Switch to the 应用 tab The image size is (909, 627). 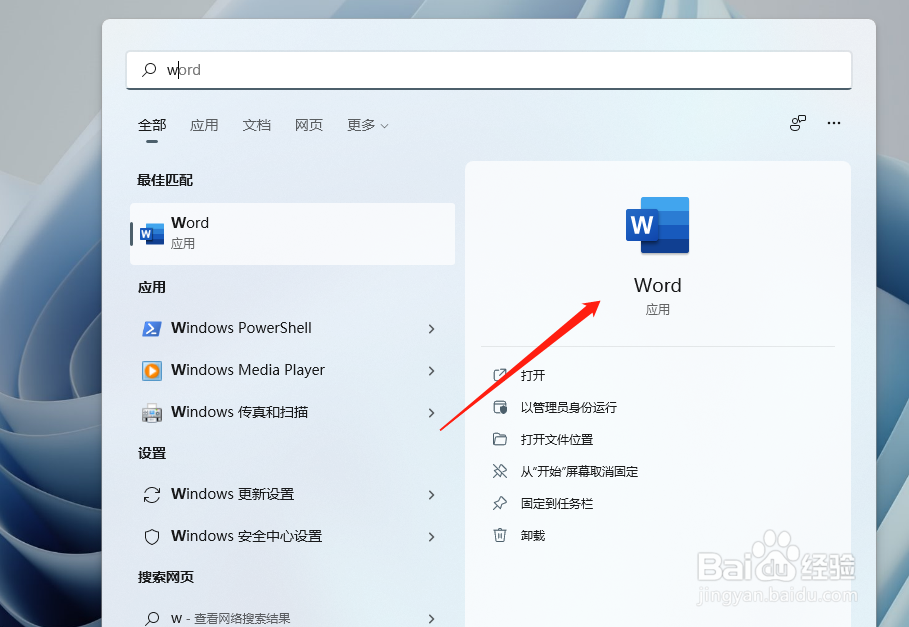click(x=204, y=125)
